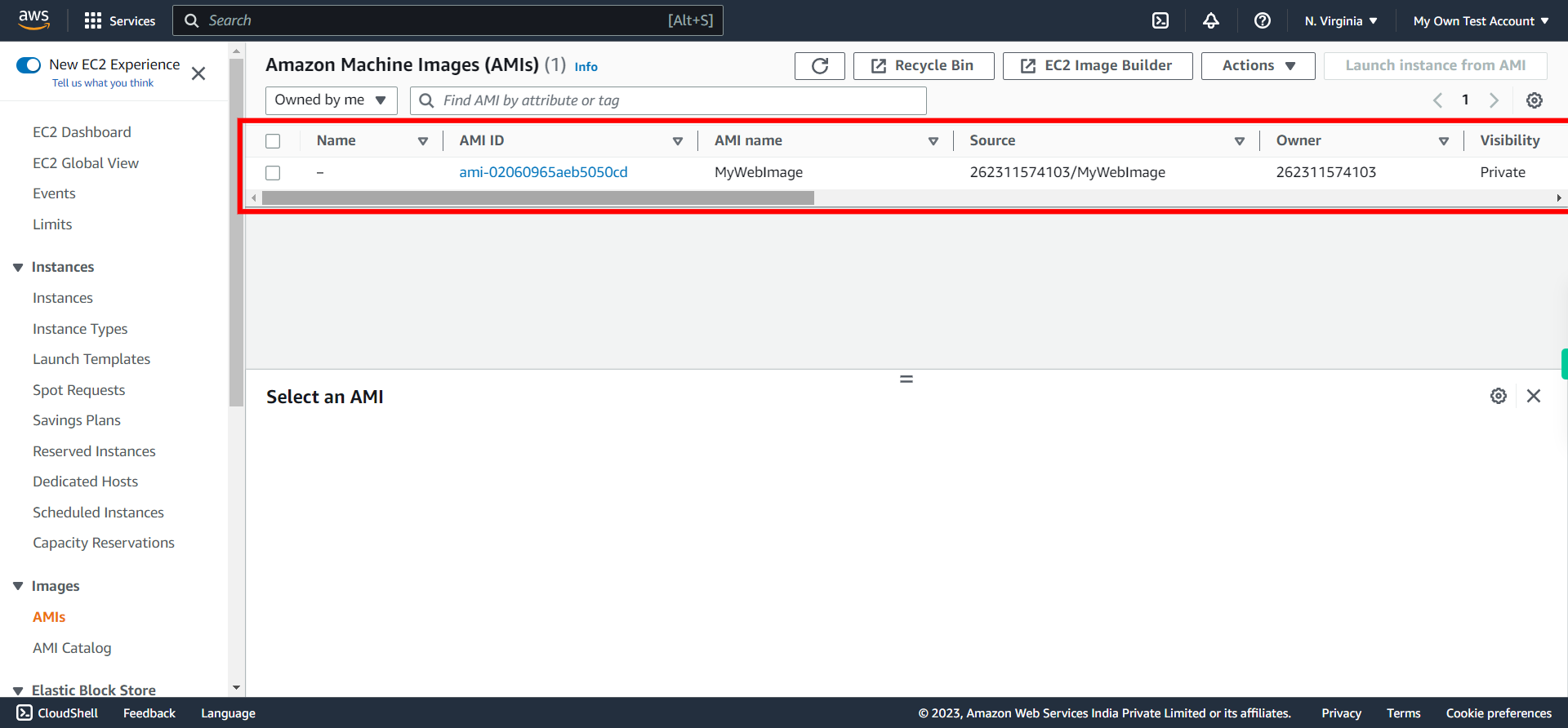Open AMI Catalog
The image size is (1568, 728).
pyautogui.click(x=72, y=648)
